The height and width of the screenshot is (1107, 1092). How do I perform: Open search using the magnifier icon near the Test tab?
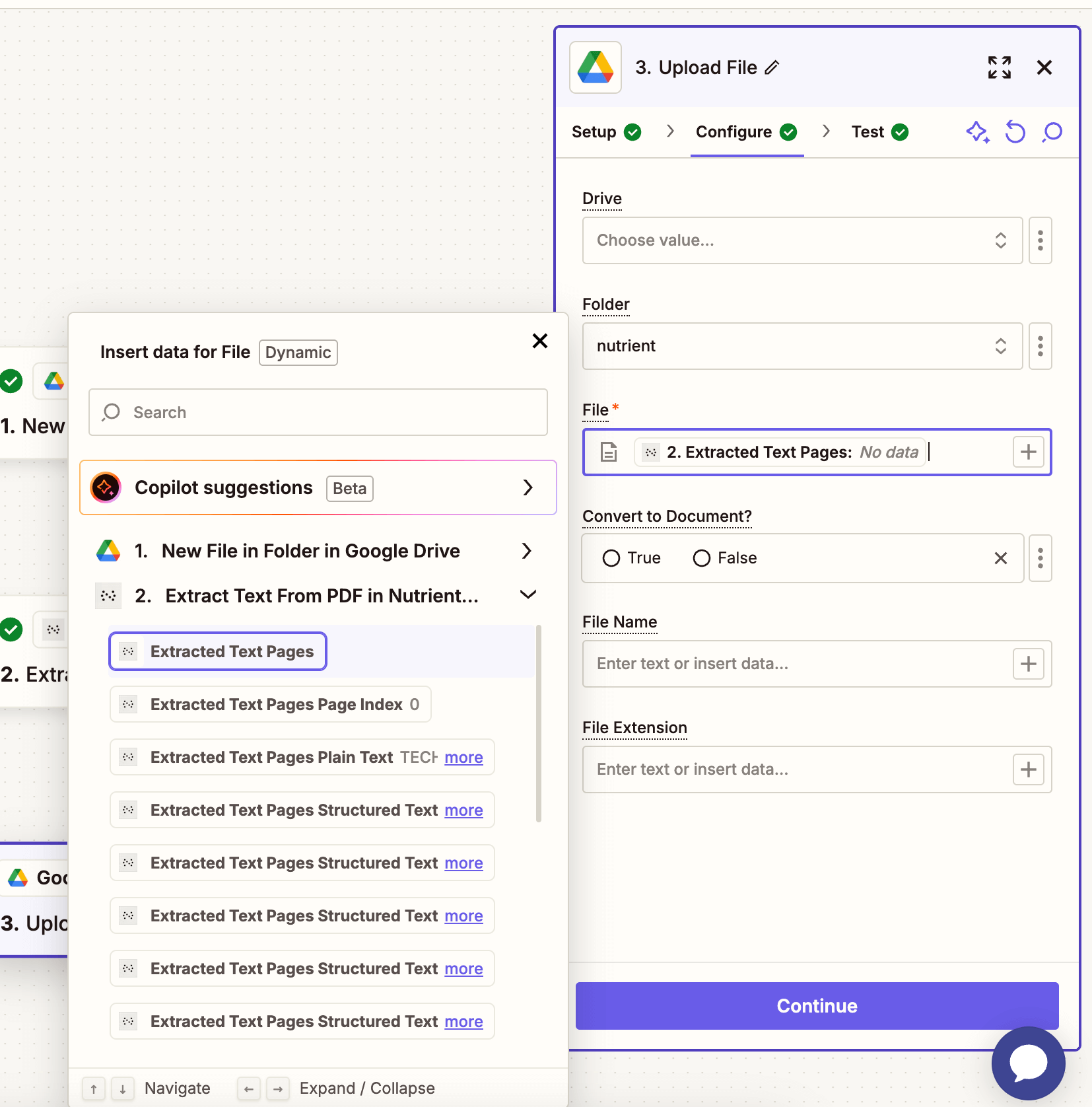tap(1051, 132)
